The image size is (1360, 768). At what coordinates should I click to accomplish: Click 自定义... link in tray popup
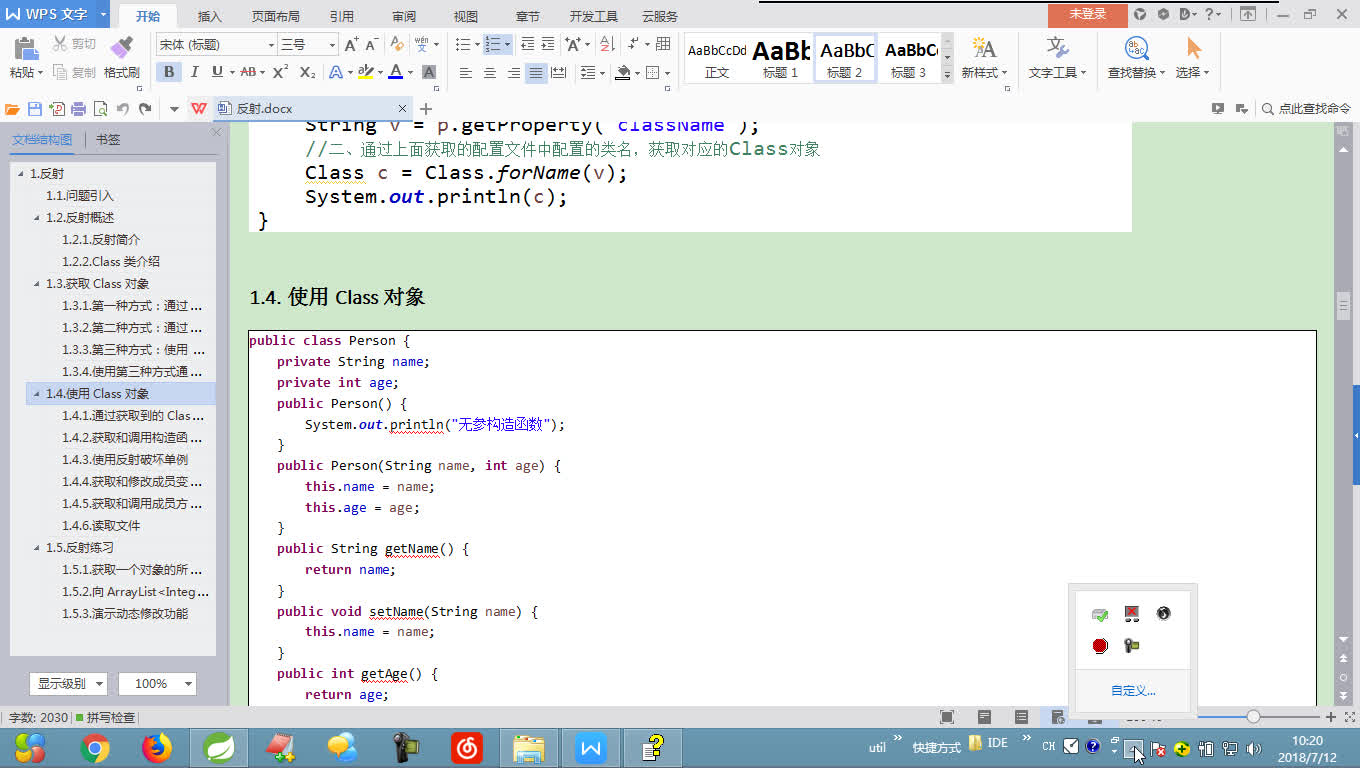point(1133,691)
